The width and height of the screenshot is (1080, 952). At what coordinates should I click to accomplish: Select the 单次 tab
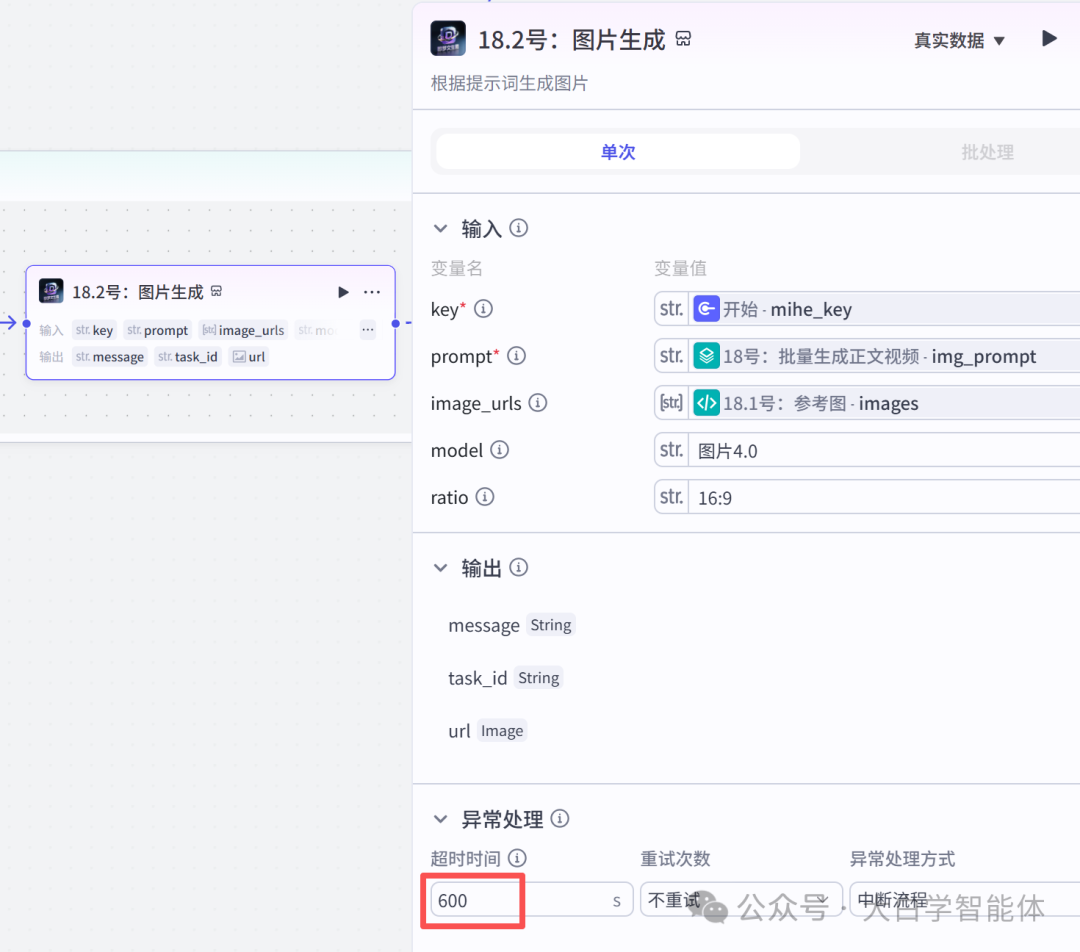pyautogui.click(x=618, y=152)
